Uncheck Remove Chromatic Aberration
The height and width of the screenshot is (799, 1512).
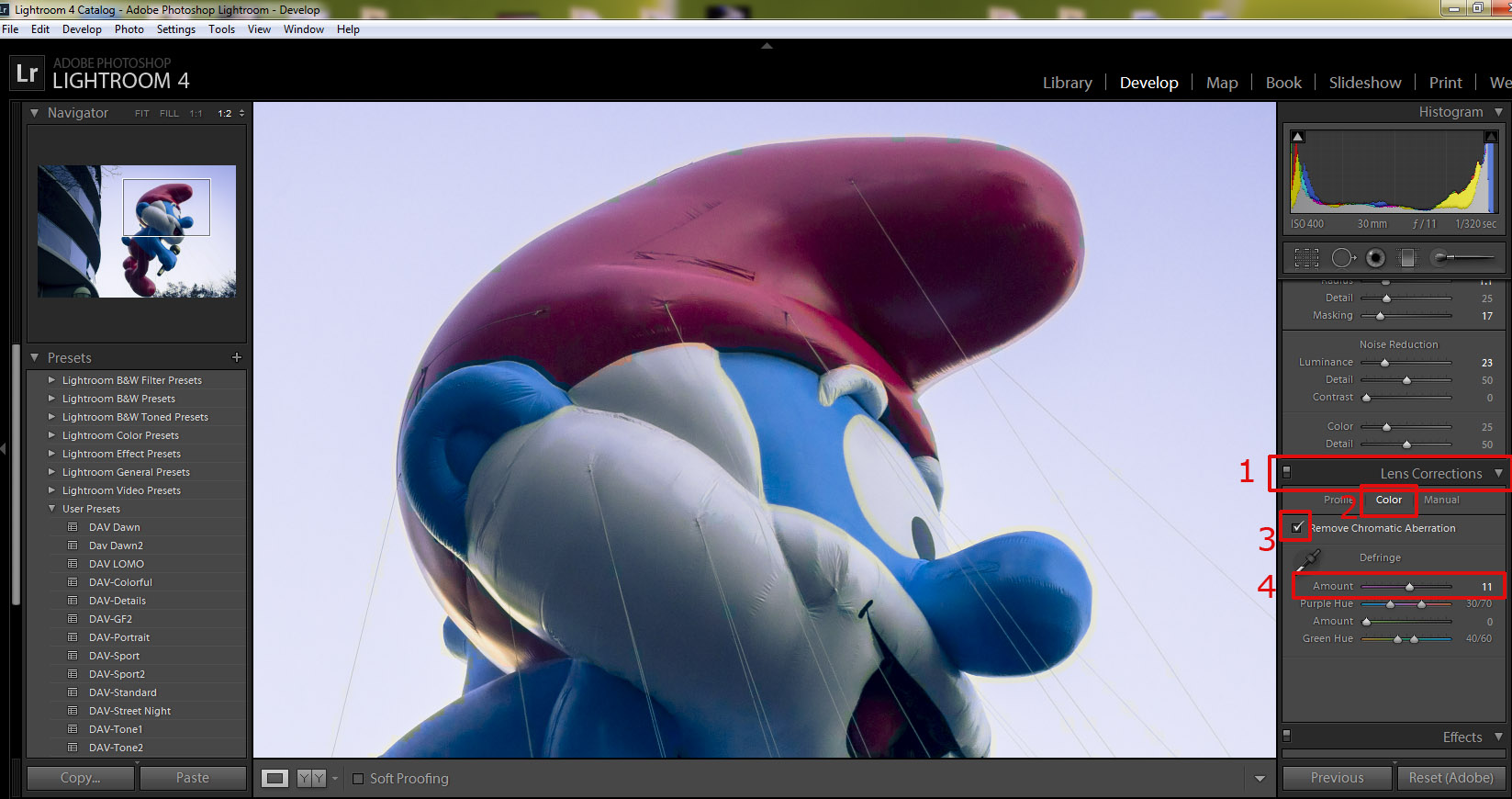[1297, 527]
